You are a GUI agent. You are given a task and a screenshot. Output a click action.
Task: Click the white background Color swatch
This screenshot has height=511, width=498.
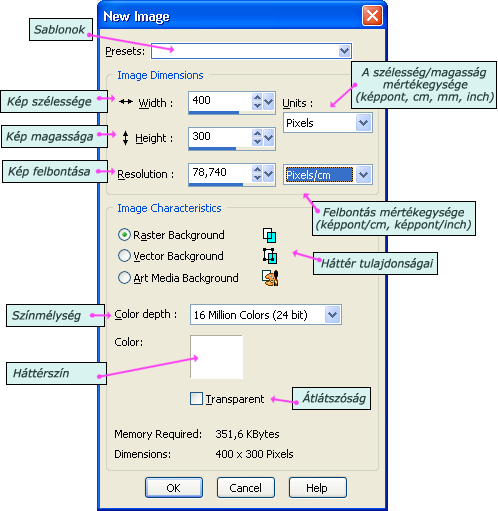tap(217, 357)
